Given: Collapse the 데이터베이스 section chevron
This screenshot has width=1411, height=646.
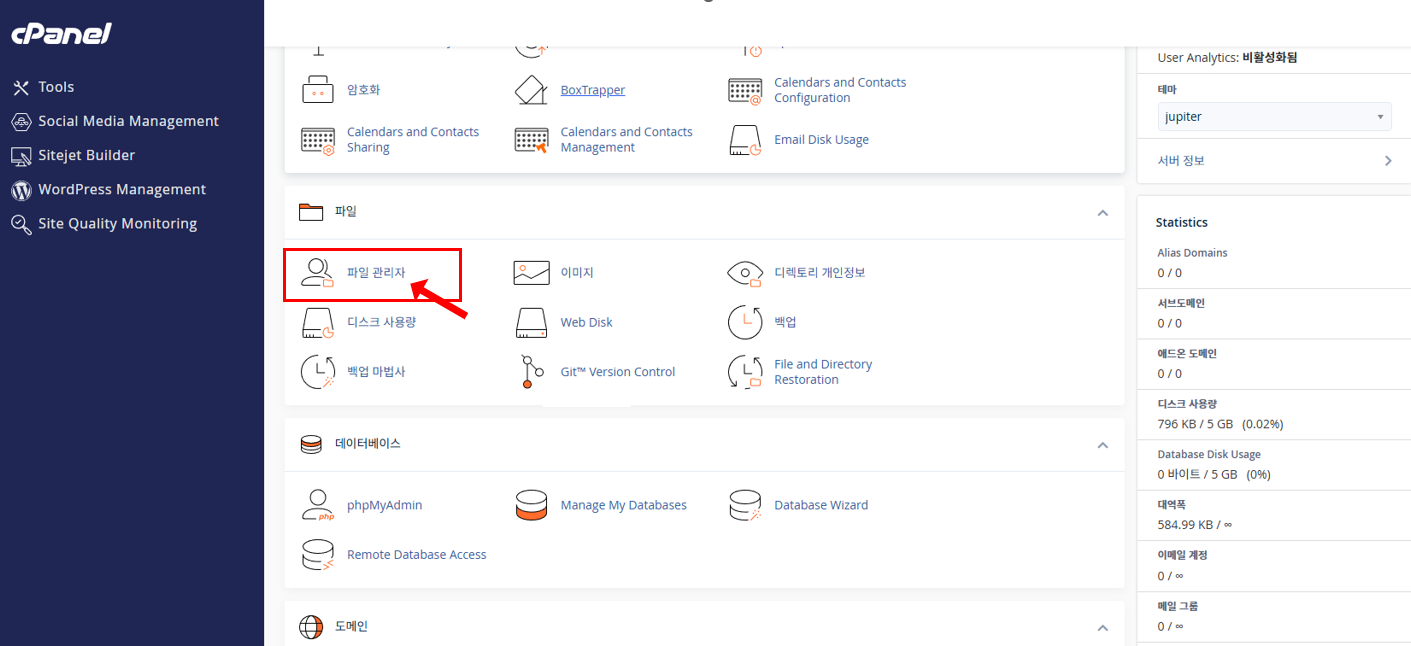Looking at the screenshot, I should pos(1102,445).
